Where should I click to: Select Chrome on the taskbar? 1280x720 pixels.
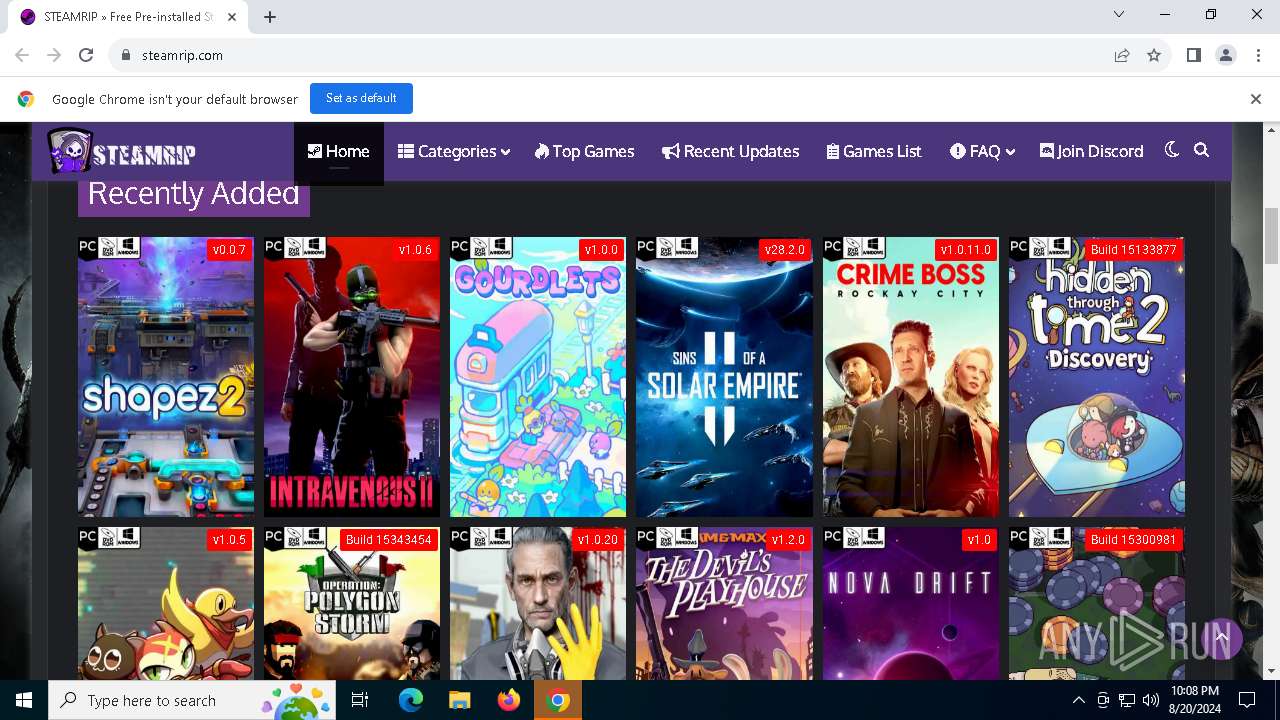point(559,700)
